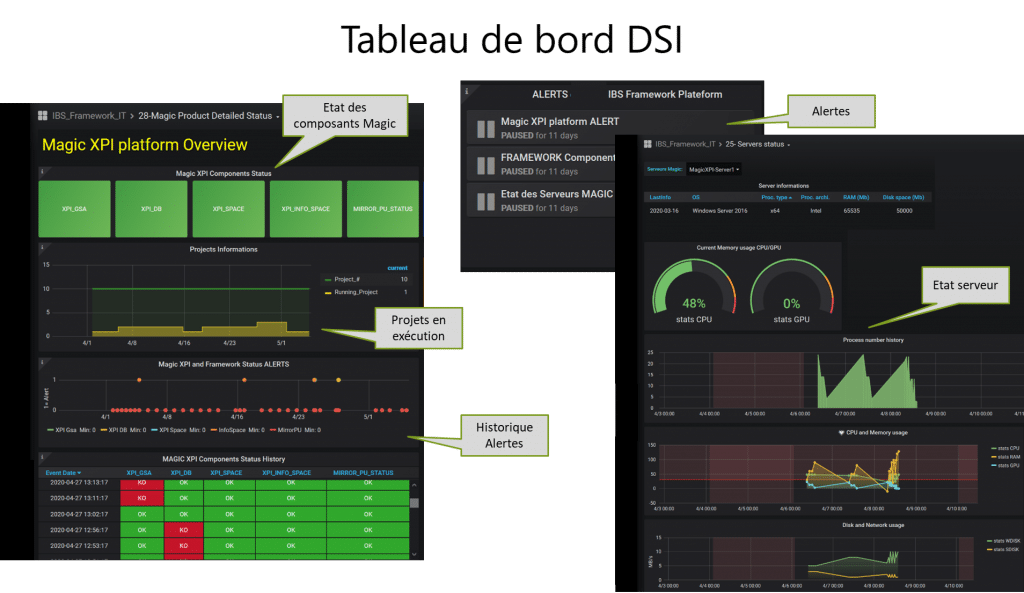The width and height of the screenshot is (1024, 593).
Task: Open IBS_Framework_IT breadcrumb in Servers status window
Action: coord(685,144)
